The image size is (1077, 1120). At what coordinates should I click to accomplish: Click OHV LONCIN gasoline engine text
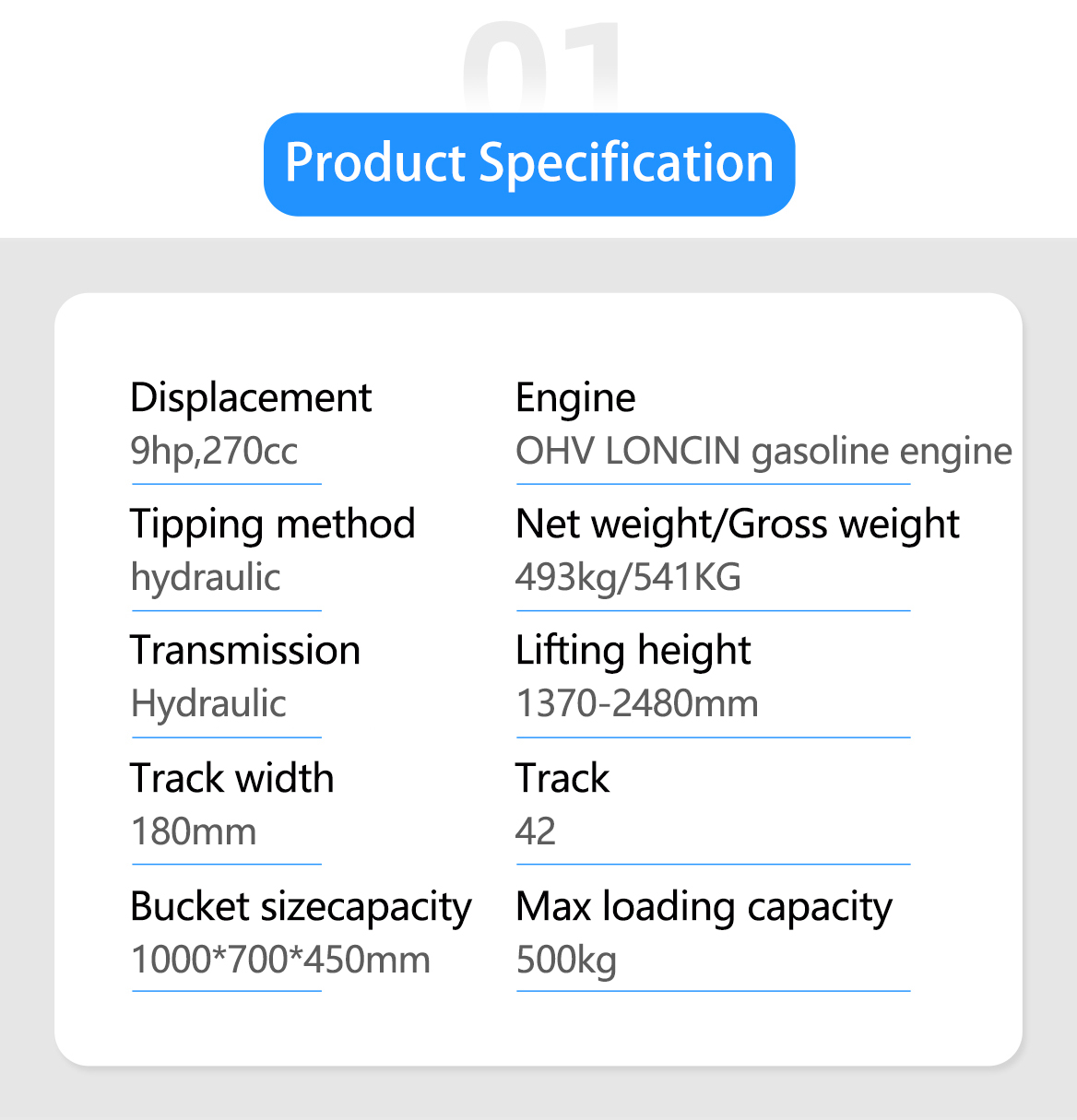click(x=763, y=452)
